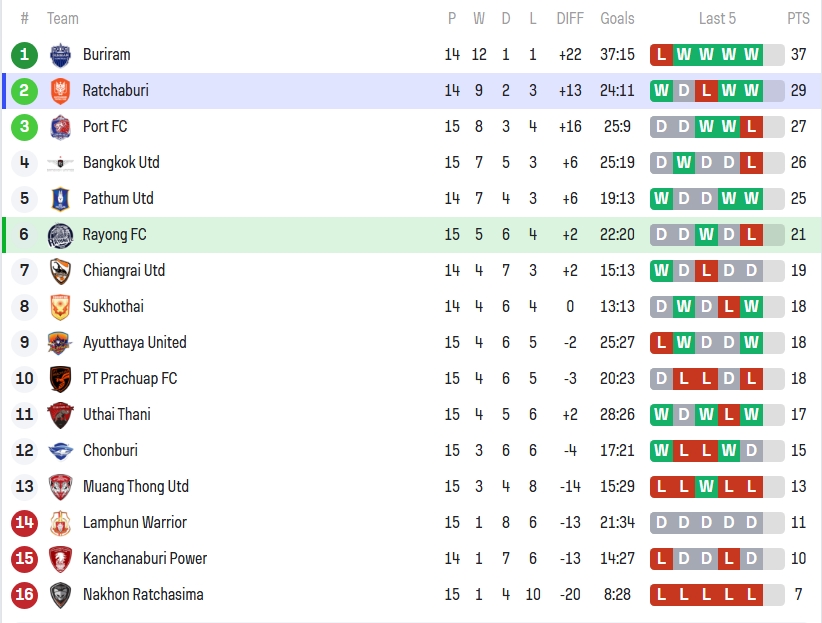Click the Pathum Utd club badge
The image size is (822, 623).
(x=60, y=199)
